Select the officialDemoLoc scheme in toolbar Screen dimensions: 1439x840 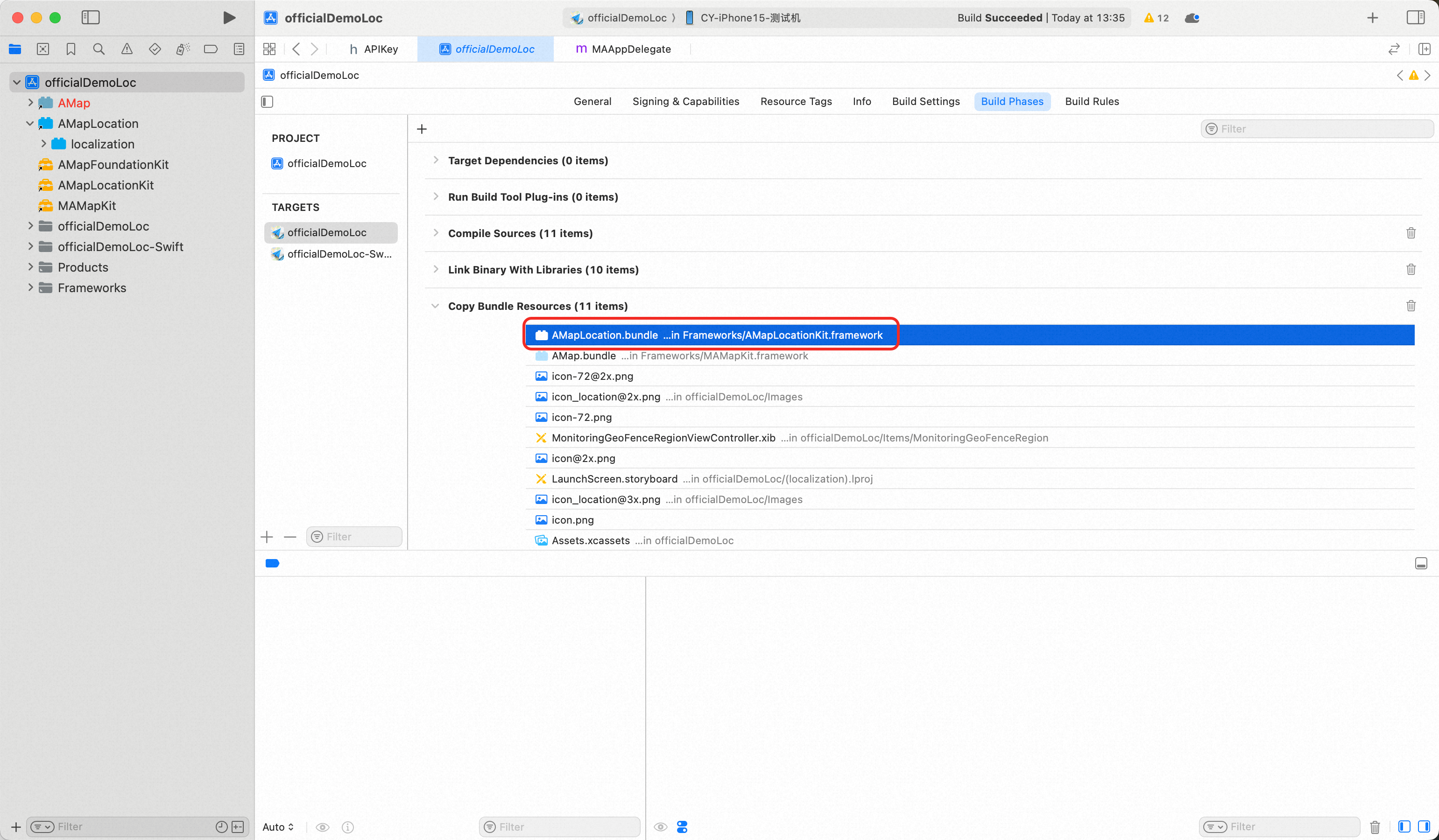point(619,18)
